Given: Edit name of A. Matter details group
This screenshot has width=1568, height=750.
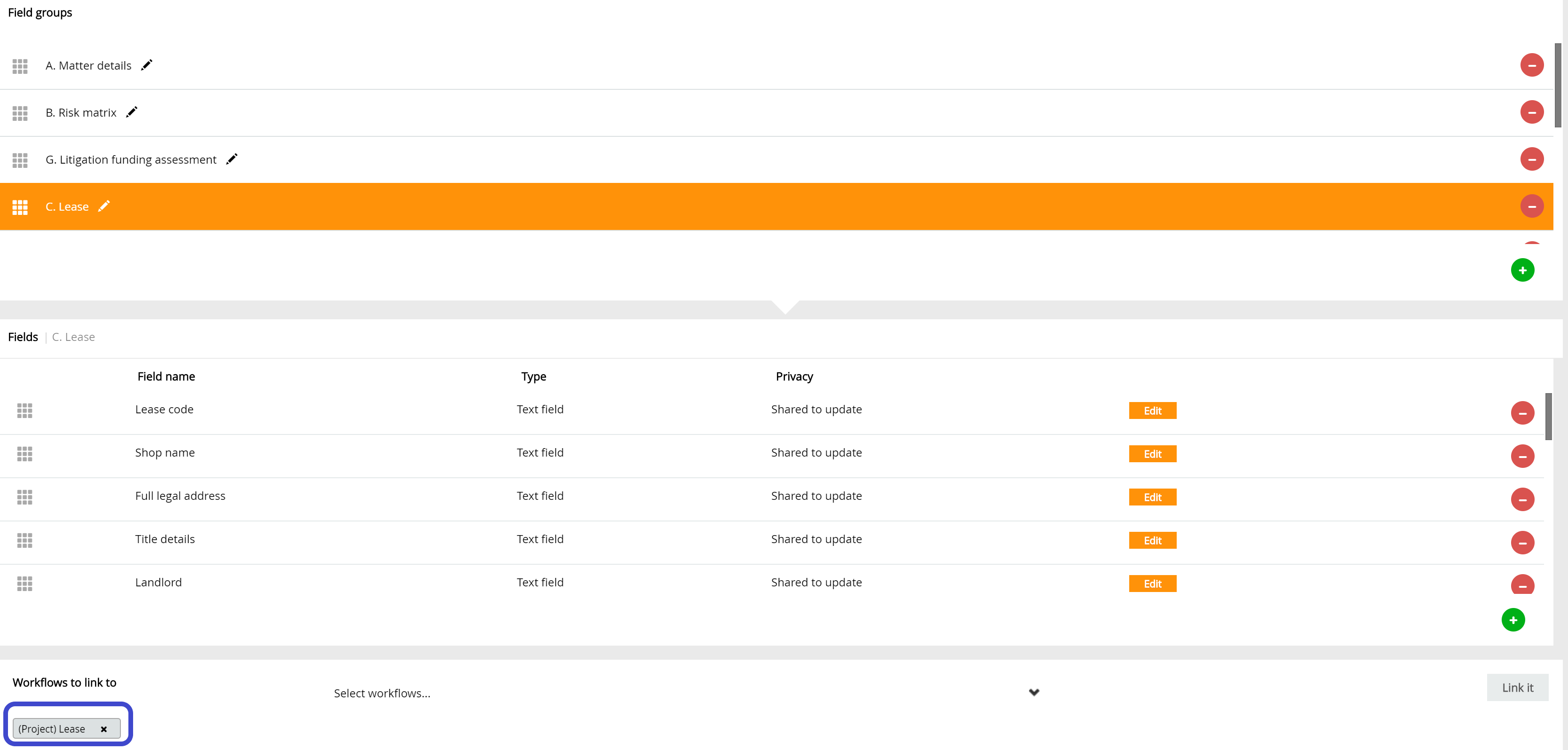Looking at the screenshot, I should [147, 64].
